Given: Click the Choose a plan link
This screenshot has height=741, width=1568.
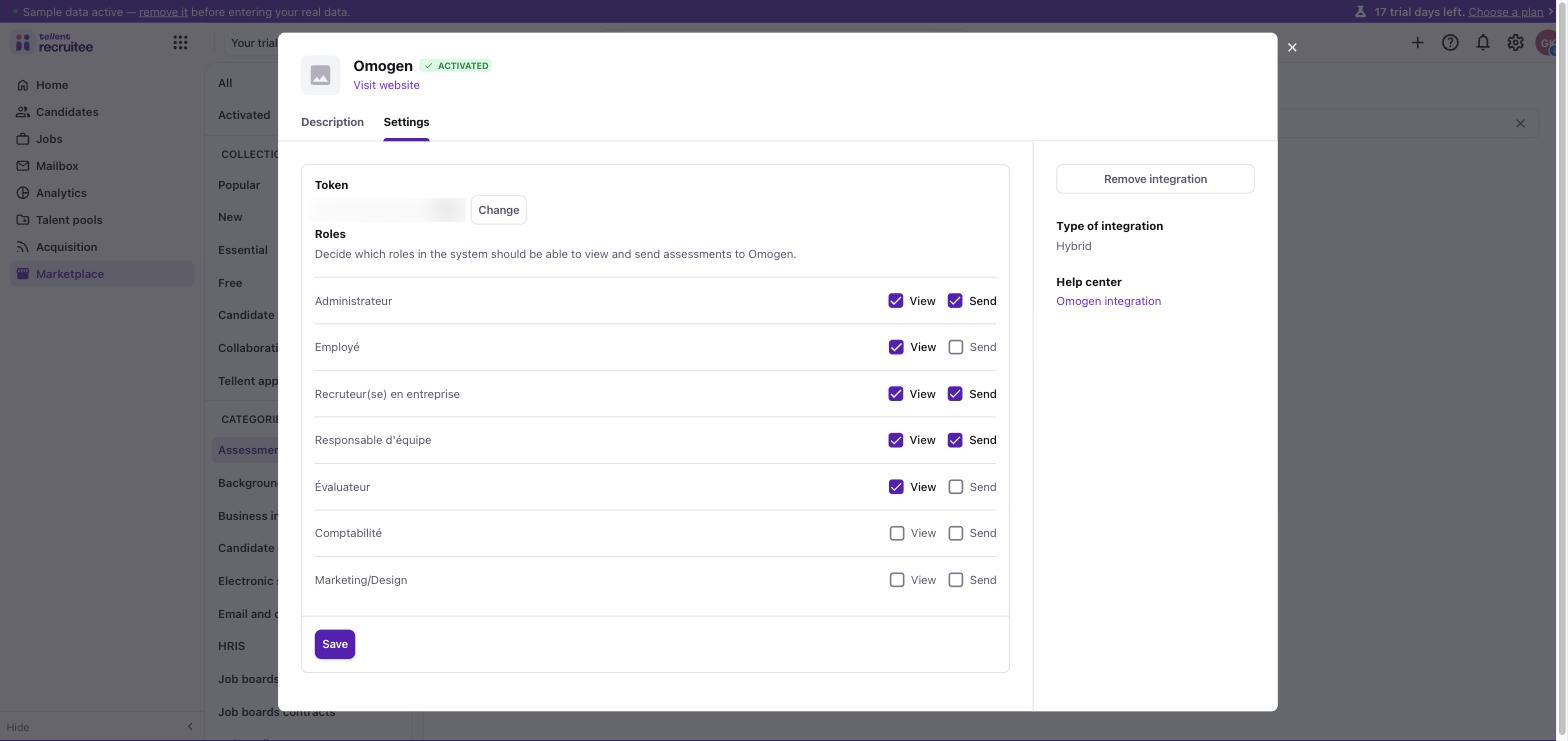Looking at the screenshot, I should pyautogui.click(x=1505, y=12).
